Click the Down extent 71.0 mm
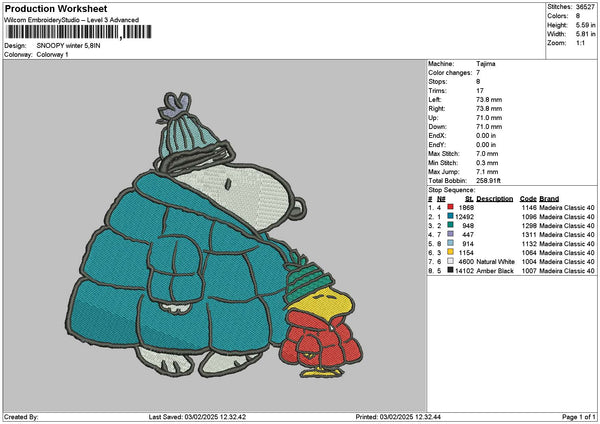The width and height of the screenshot is (600, 424). (x=489, y=127)
